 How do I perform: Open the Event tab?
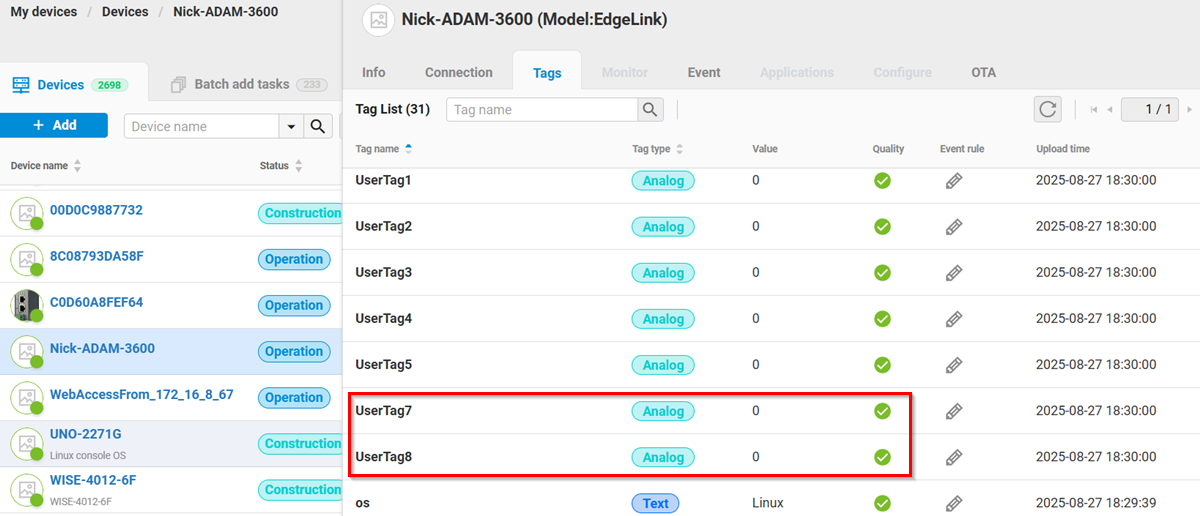tap(703, 72)
